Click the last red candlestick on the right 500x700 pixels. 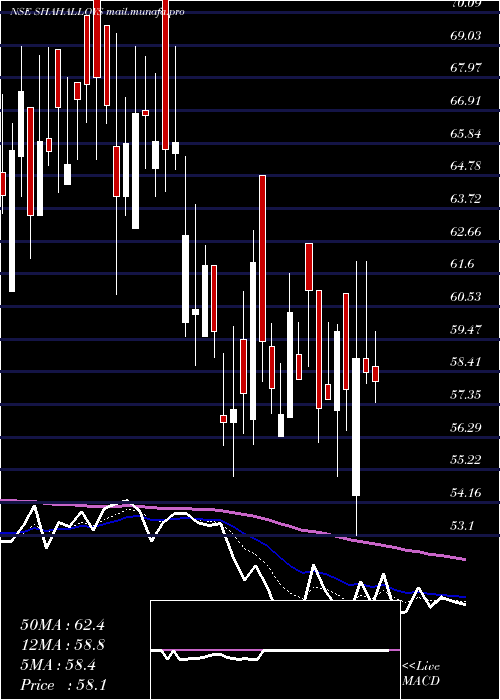(x=375, y=374)
